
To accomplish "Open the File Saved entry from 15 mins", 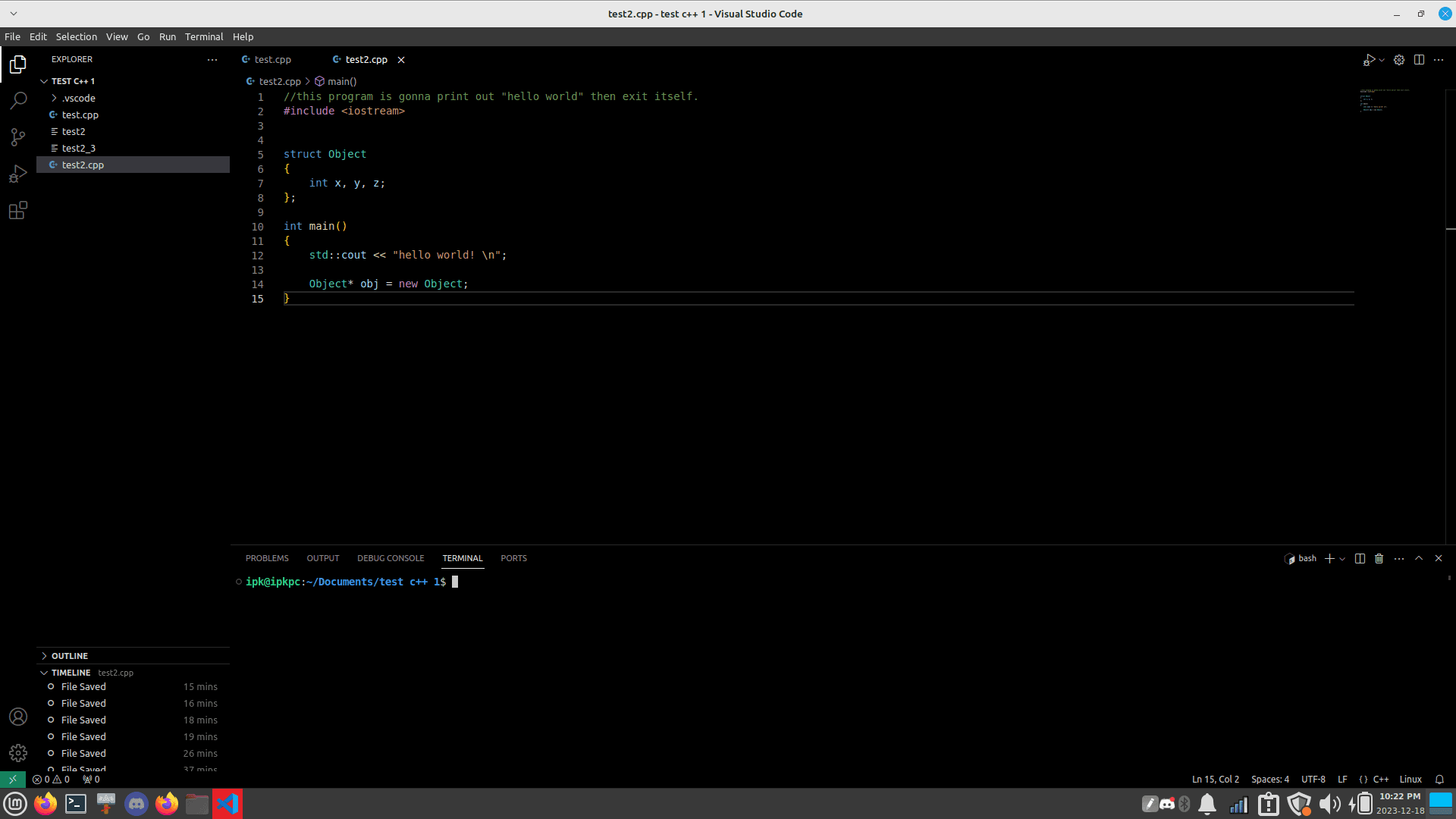I will (x=133, y=687).
